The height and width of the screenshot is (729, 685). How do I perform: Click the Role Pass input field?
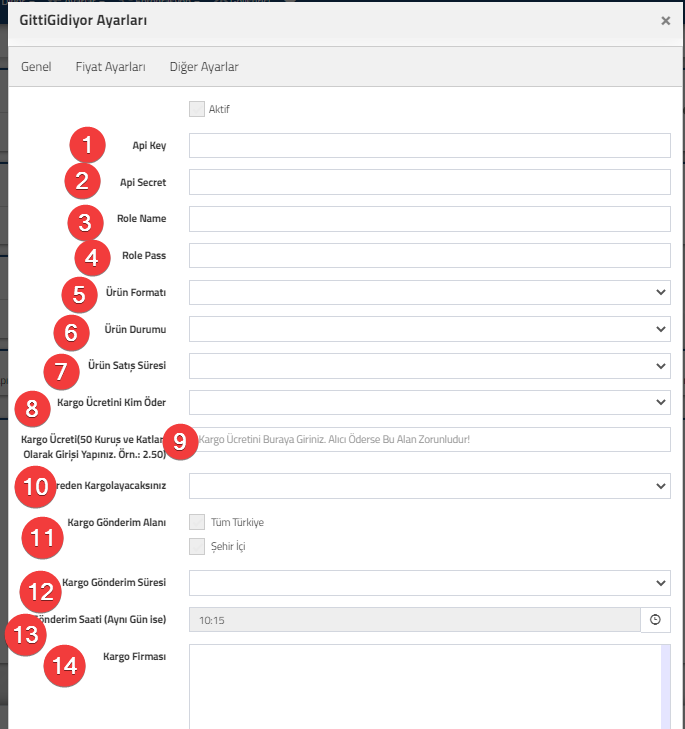point(430,256)
